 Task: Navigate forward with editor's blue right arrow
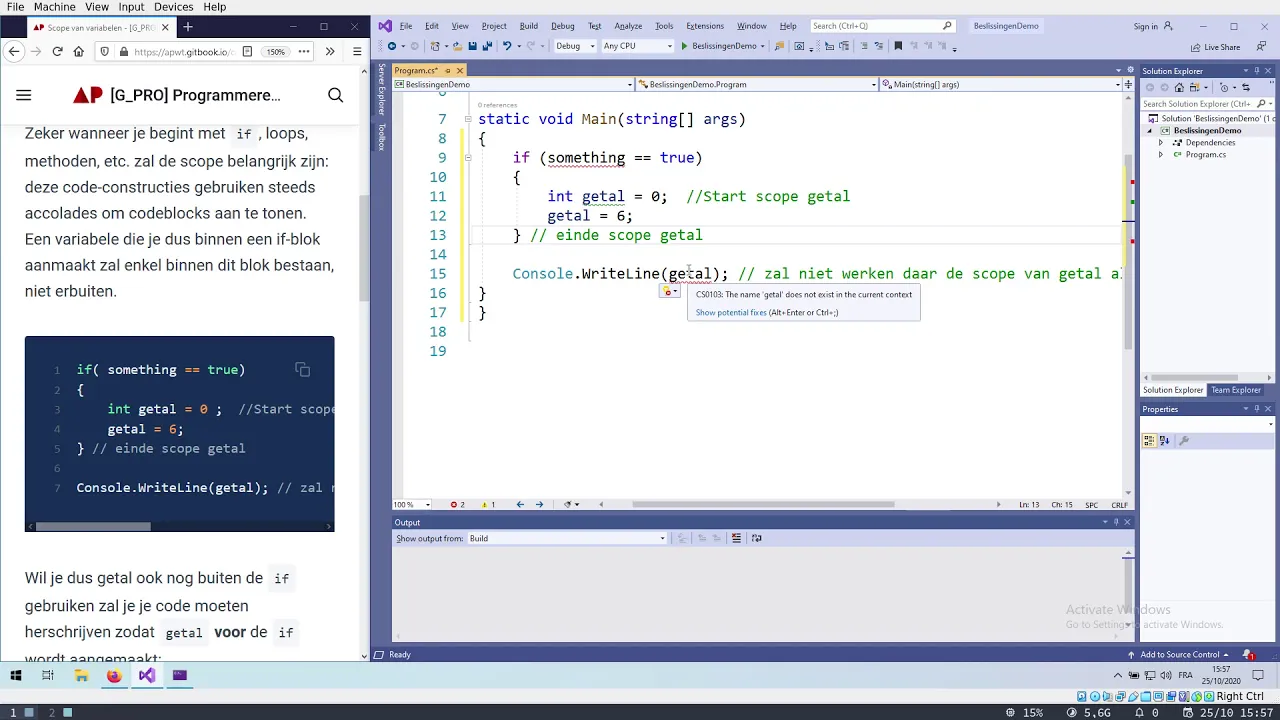[x=539, y=505]
